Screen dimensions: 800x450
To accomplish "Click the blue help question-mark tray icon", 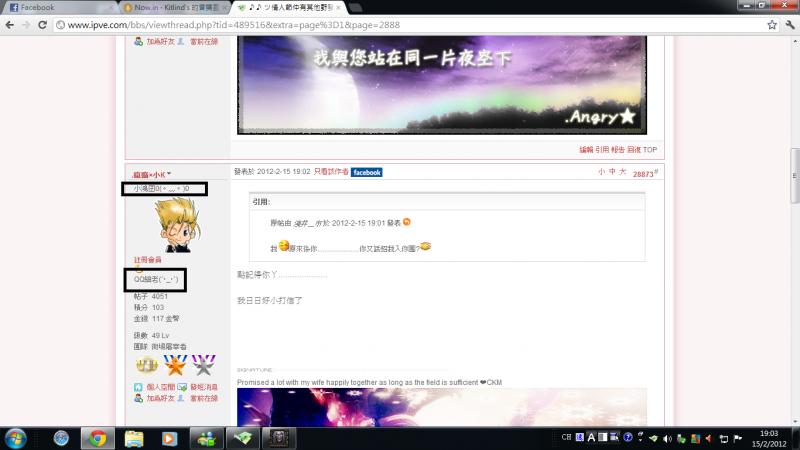I will 628,437.
